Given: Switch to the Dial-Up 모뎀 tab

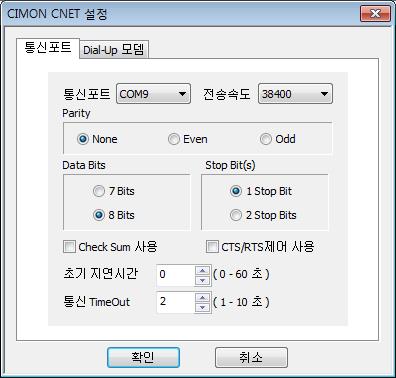Looking at the screenshot, I should [114, 50].
